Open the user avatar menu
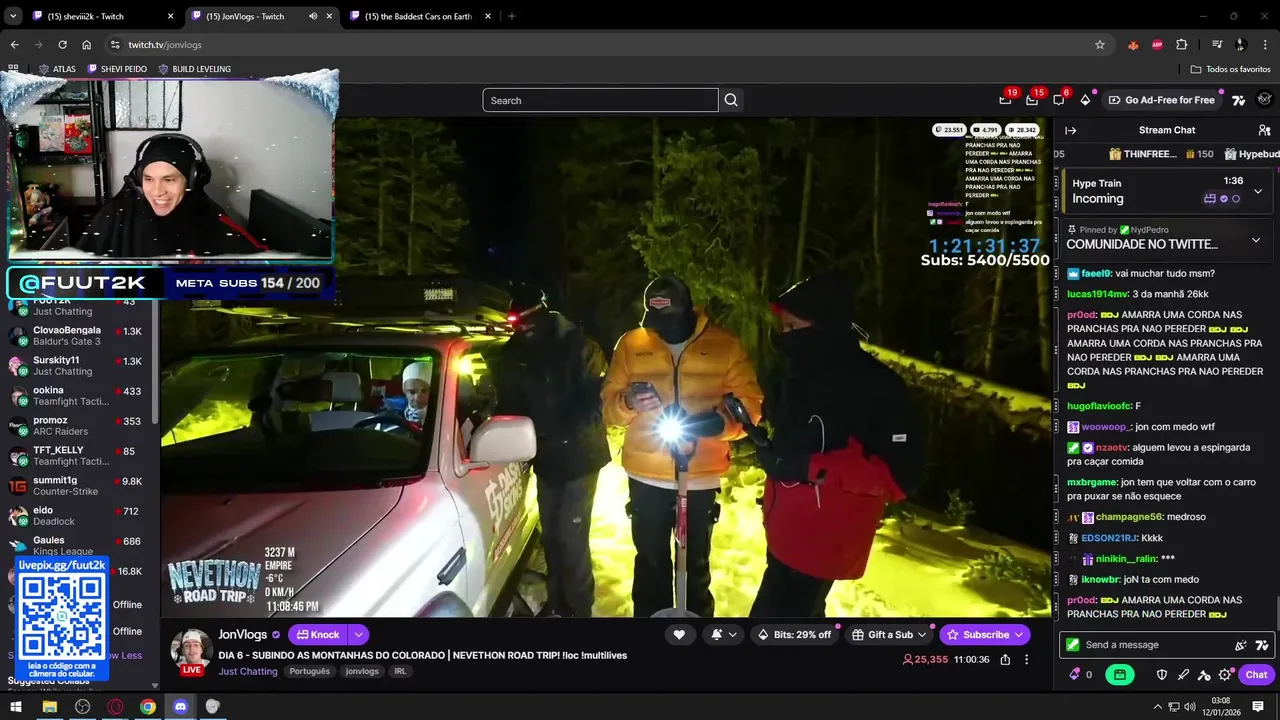Image resolution: width=1280 pixels, height=720 pixels. tap(1264, 100)
